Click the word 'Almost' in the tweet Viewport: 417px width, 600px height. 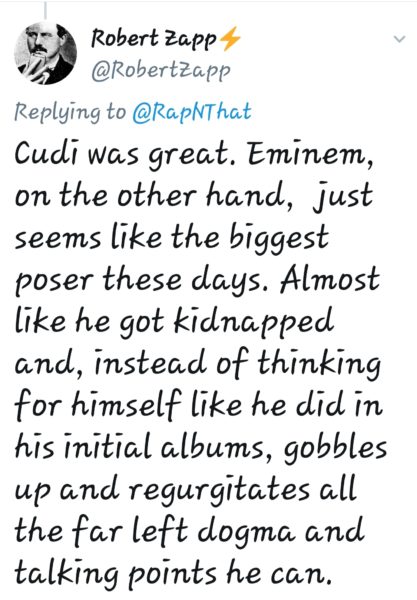tap(329, 278)
